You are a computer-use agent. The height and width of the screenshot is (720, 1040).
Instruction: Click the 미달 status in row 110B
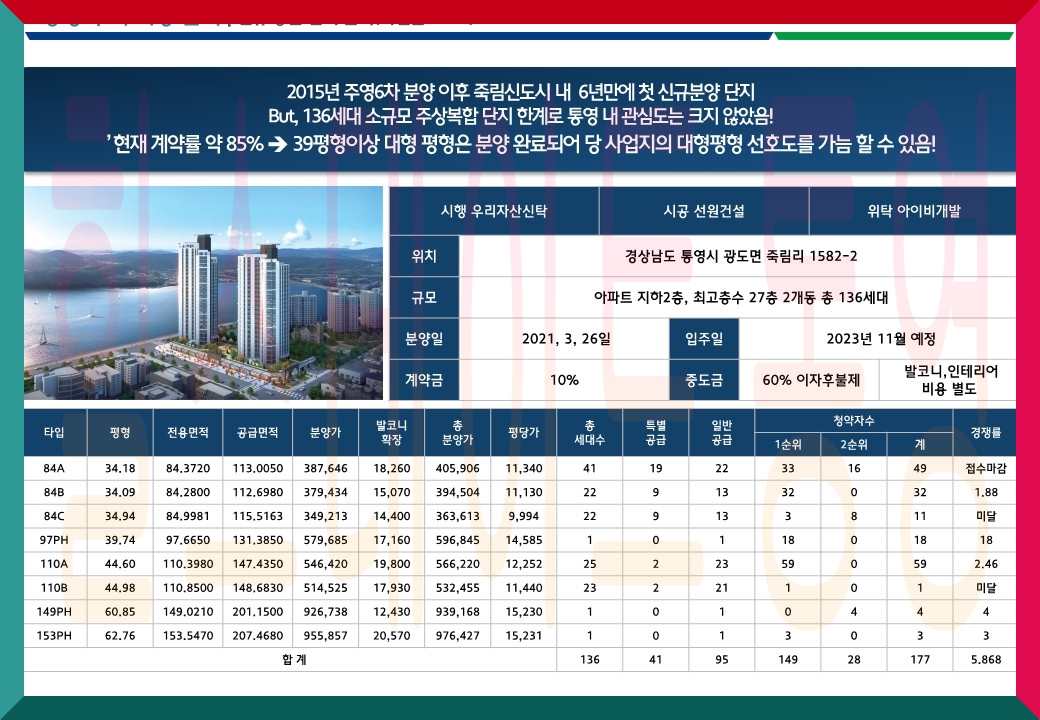tap(986, 587)
